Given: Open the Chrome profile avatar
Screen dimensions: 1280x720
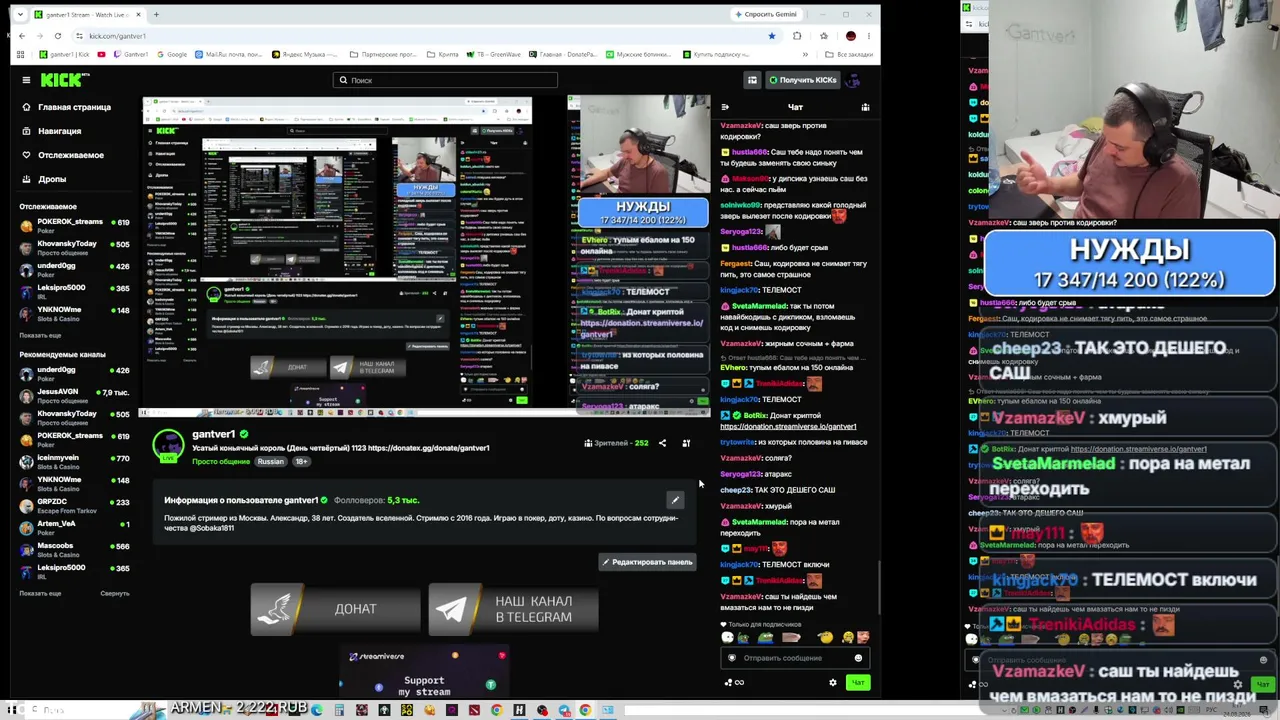Looking at the screenshot, I should [x=851, y=36].
